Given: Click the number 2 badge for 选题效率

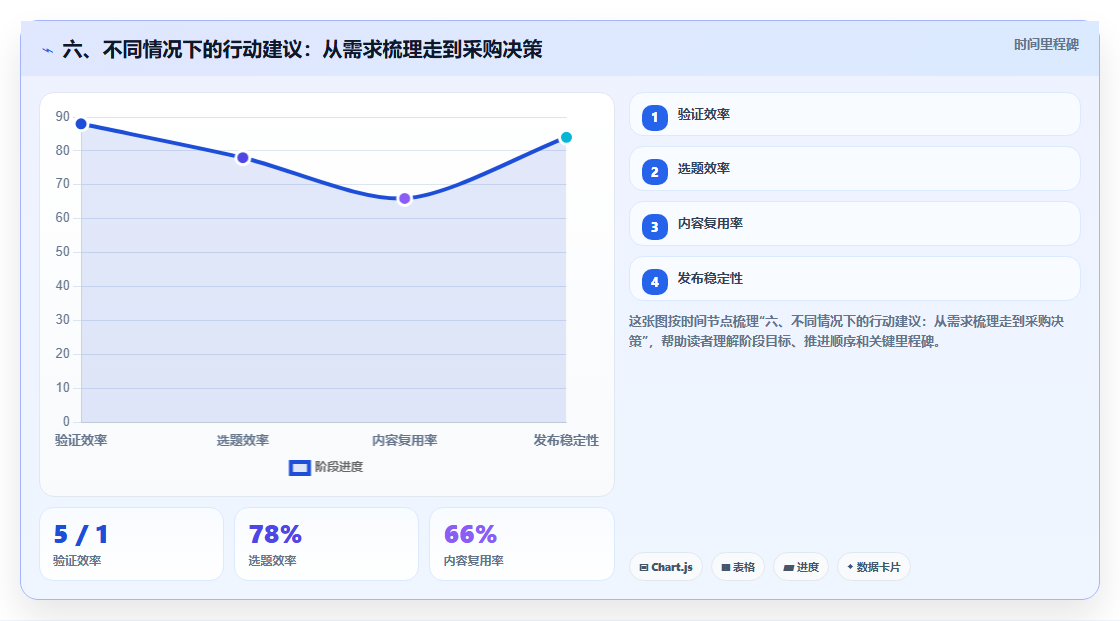Looking at the screenshot, I should click(x=654, y=172).
